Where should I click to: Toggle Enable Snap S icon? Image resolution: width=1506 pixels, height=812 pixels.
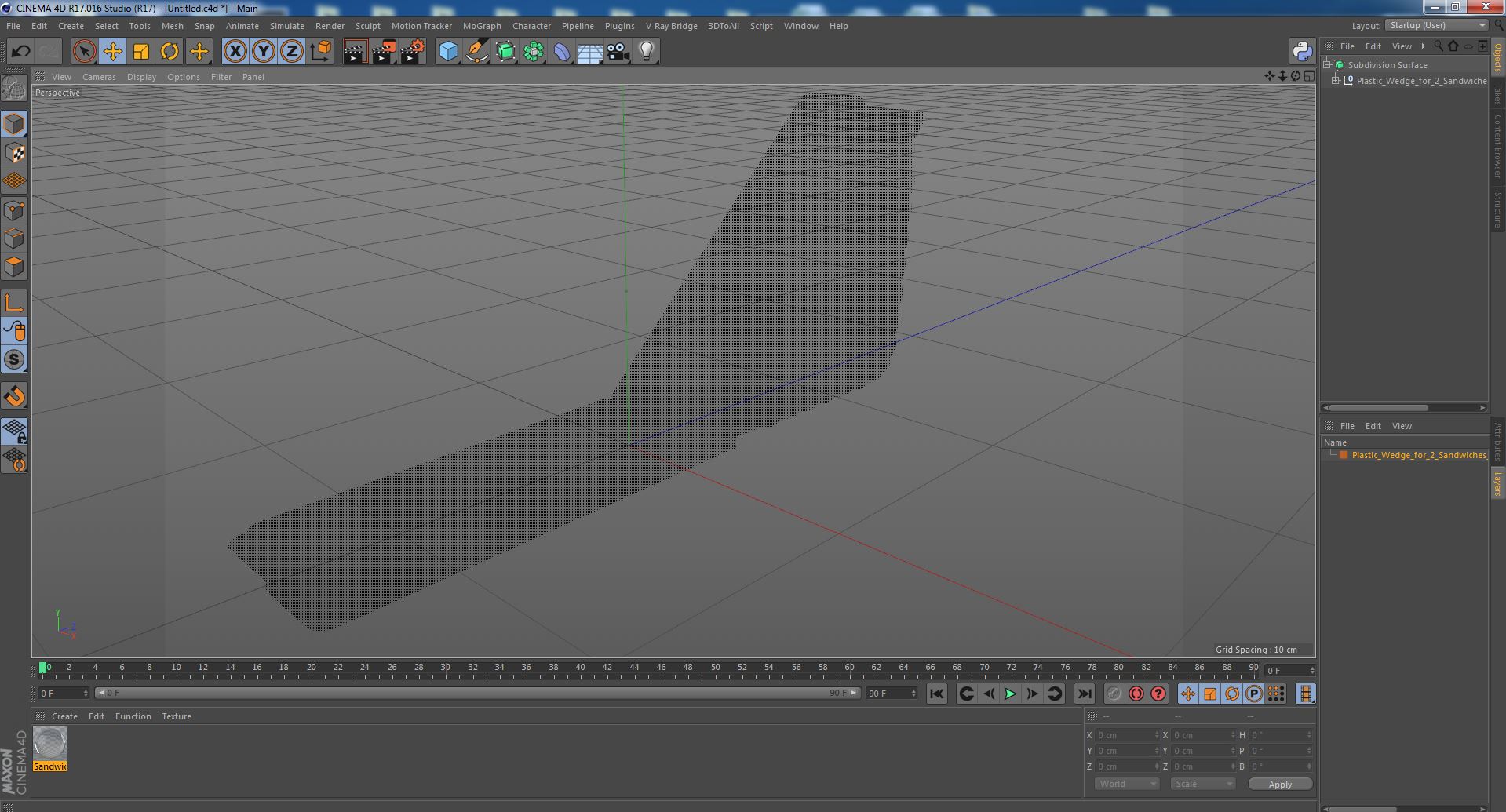pos(14,359)
